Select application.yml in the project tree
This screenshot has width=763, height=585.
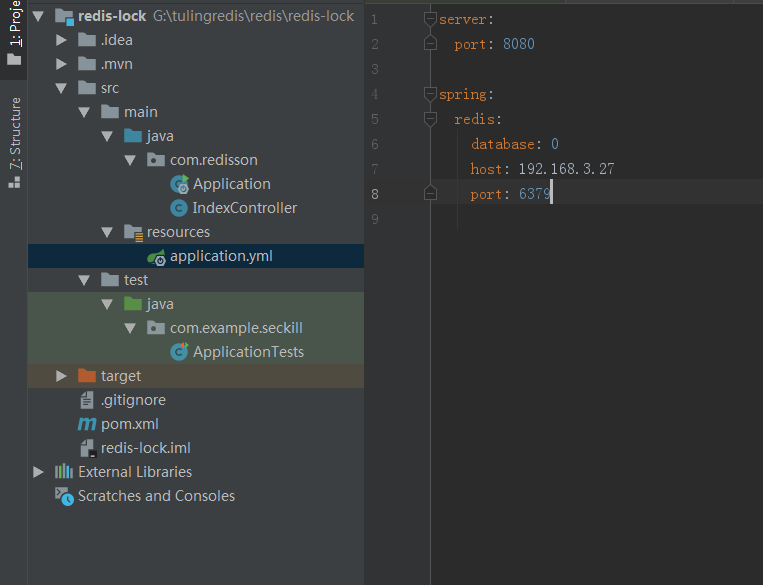click(x=196, y=256)
